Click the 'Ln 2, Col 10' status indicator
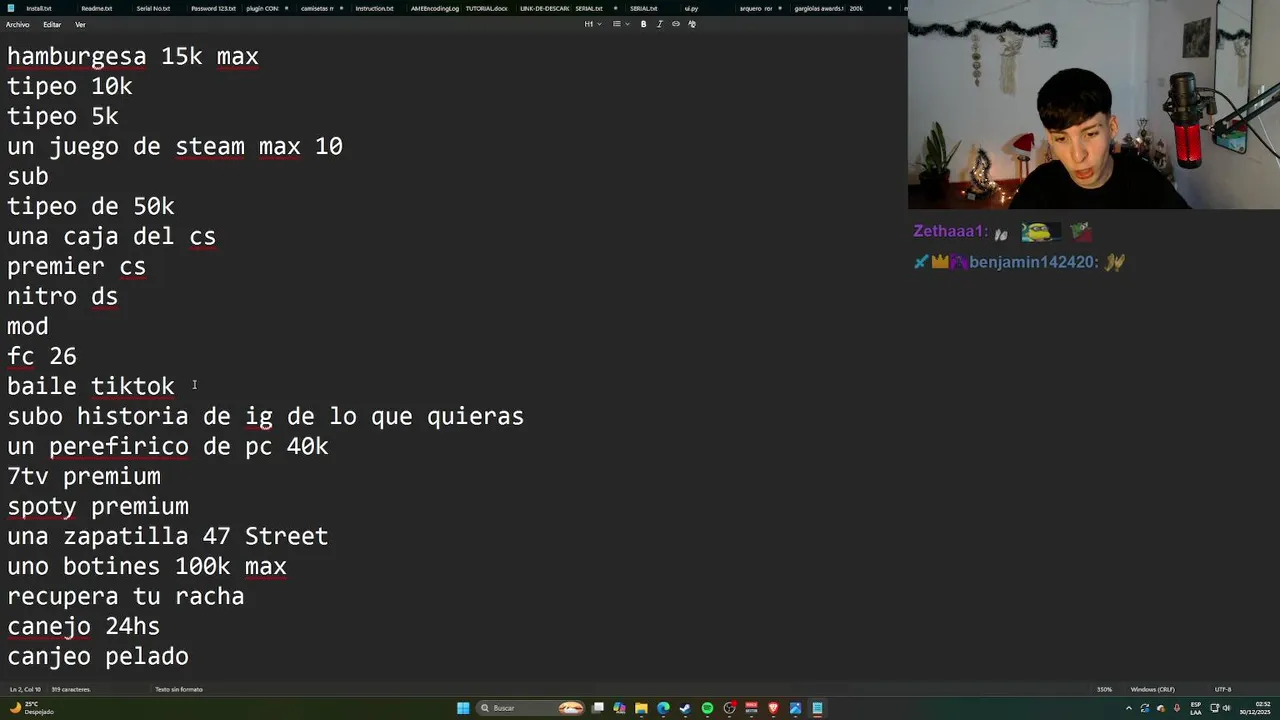The height and width of the screenshot is (720, 1280). coord(25,689)
